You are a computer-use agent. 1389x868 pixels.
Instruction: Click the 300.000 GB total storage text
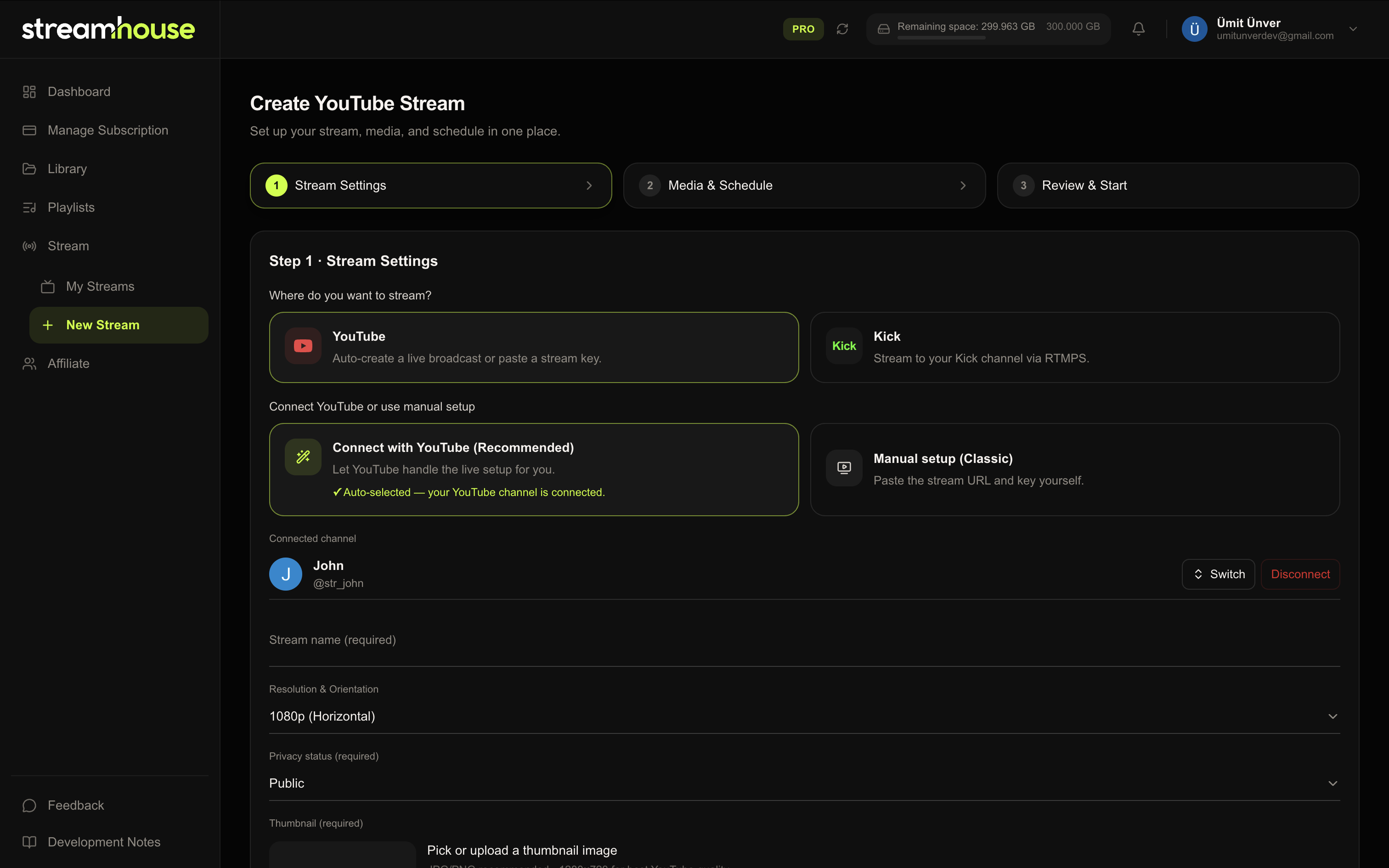pyautogui.click(x=1073, y=27)
